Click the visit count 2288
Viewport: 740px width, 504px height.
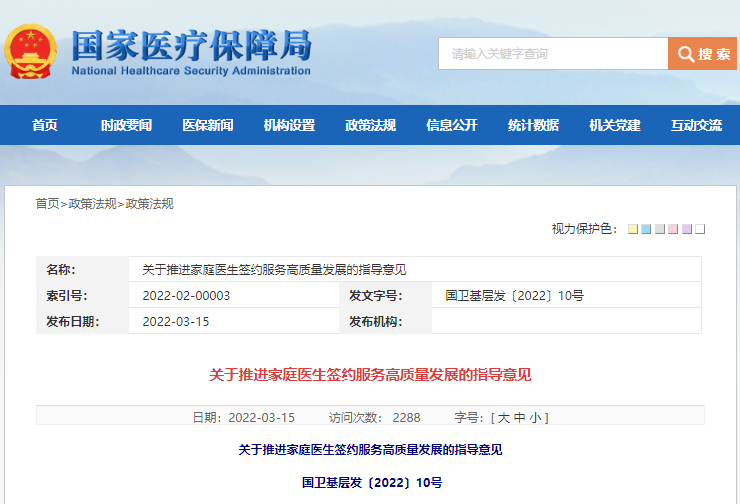click(406, 418)
